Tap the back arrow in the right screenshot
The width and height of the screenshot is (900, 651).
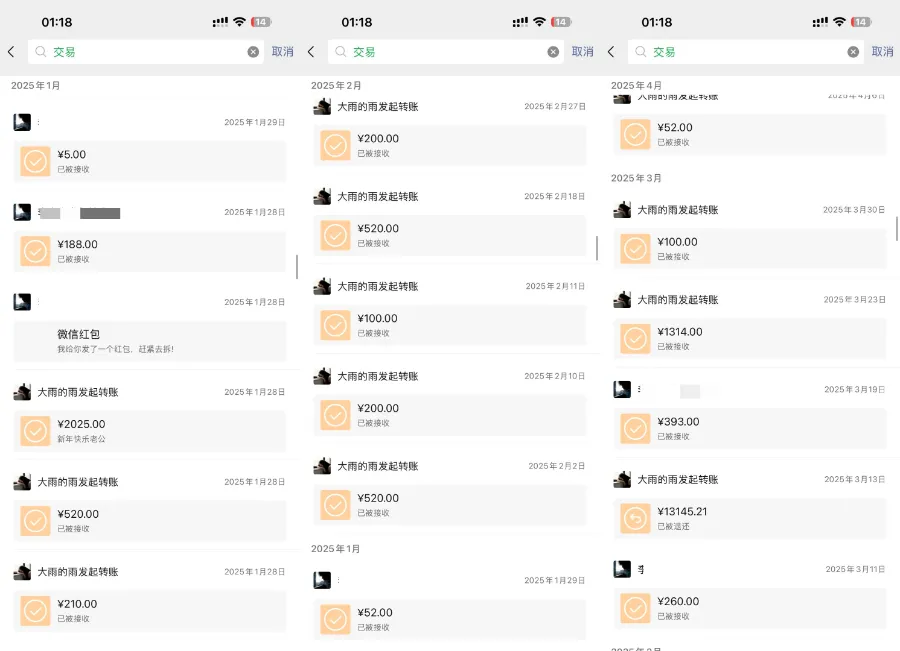611,52
